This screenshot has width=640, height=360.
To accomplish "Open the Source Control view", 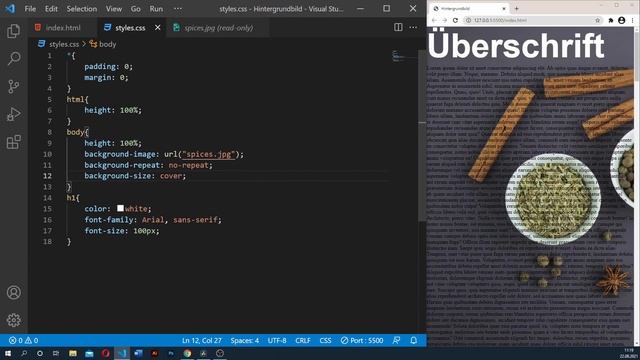I will [x=13, y=87].
